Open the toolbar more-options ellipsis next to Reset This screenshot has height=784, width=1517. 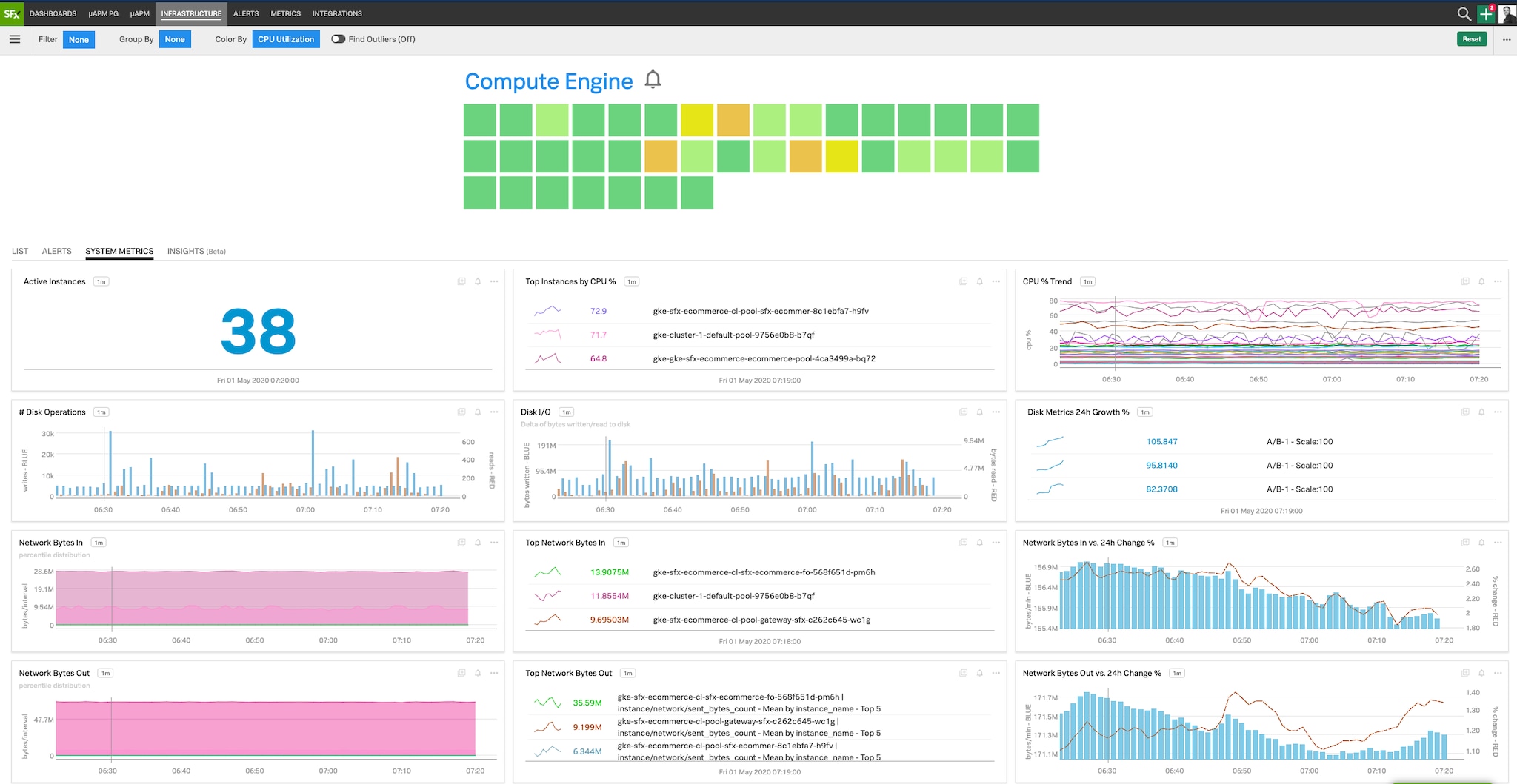point(1507,39)
